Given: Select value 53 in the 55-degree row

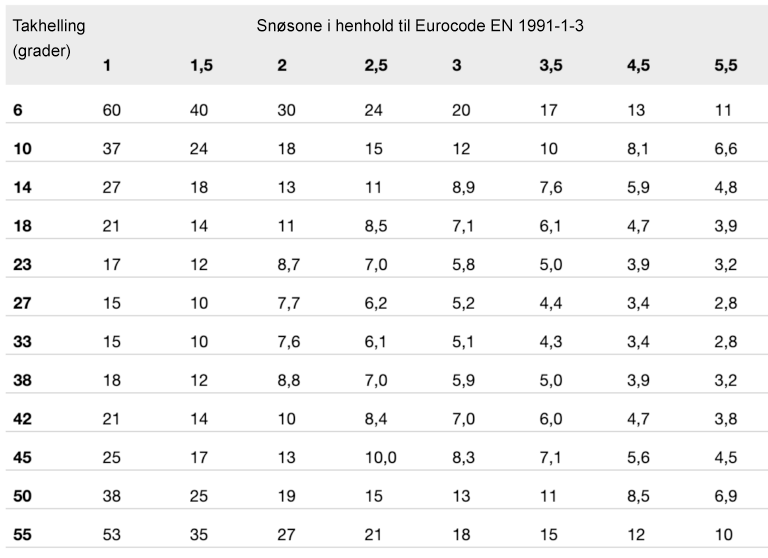Looking at the screenshot, I should (112, 534).
